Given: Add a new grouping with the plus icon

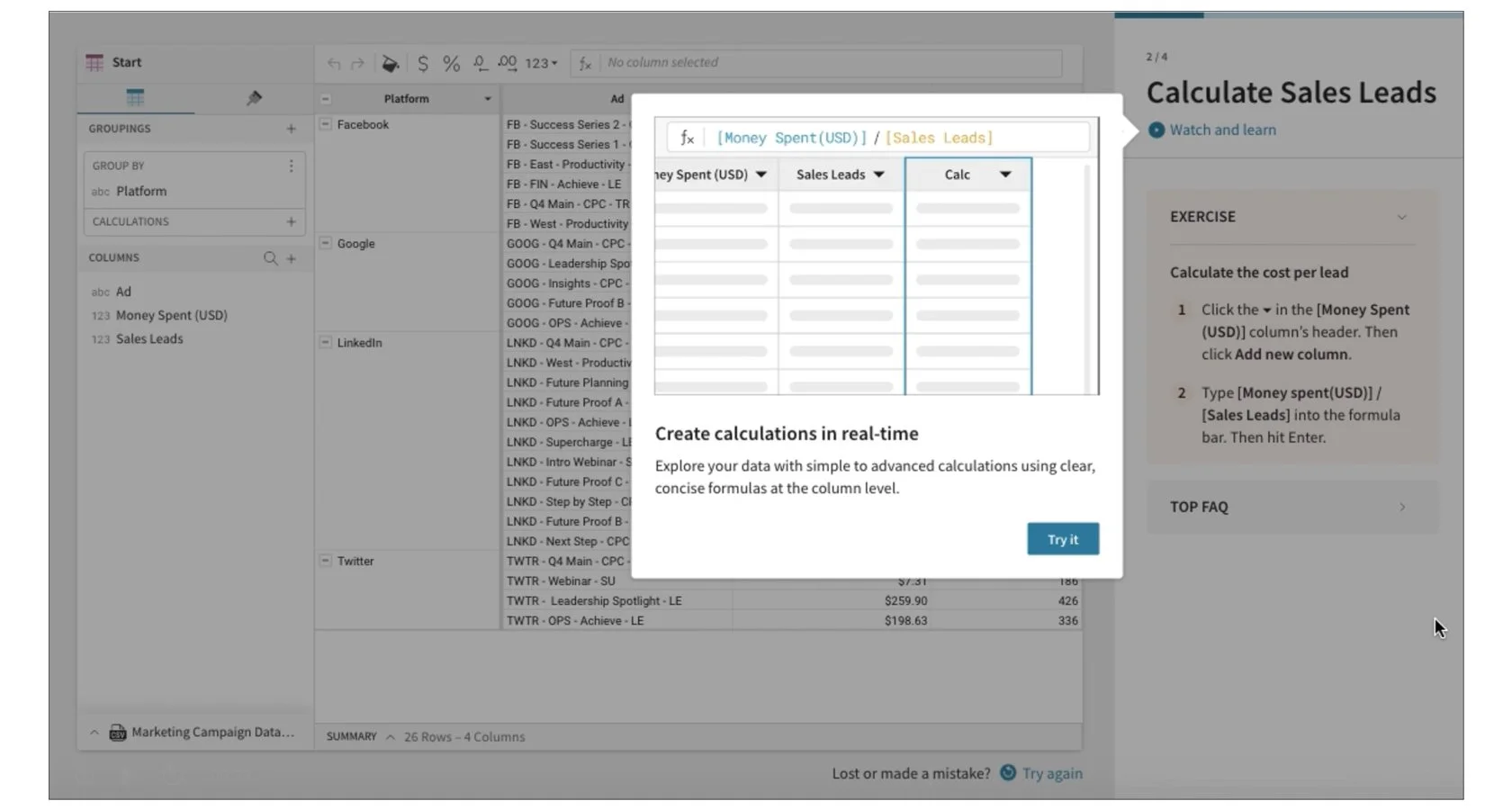Looking at the screenshot, I should coord(291,129).
